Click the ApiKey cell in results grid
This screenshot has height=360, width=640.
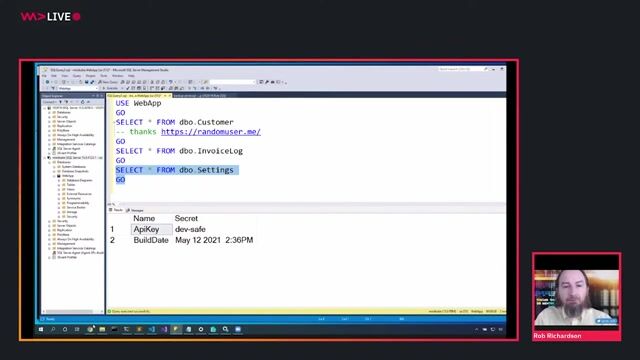click(151, 229)
